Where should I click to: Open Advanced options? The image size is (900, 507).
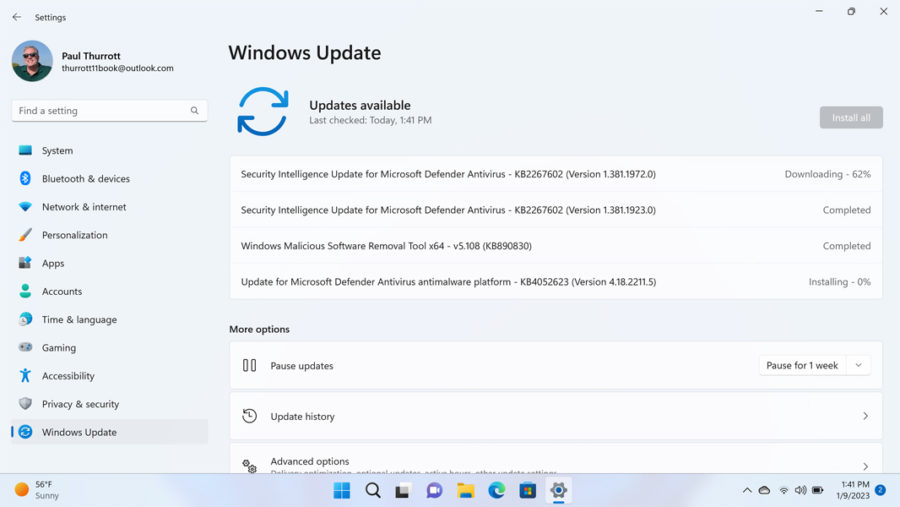tap(556, 459)
